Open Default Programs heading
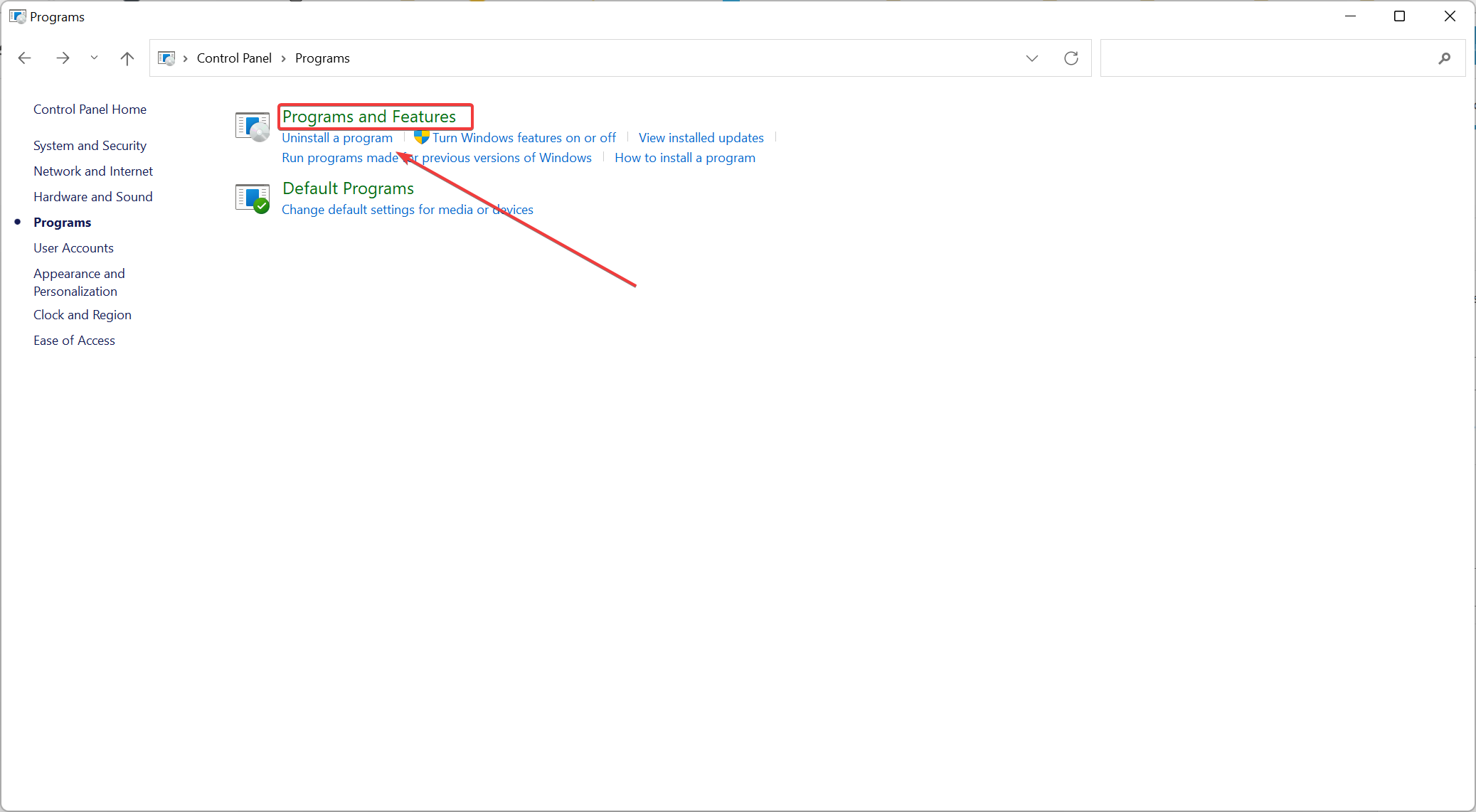Image resolution: width=1476 pixels, height=812 pixels. point(349,188)
